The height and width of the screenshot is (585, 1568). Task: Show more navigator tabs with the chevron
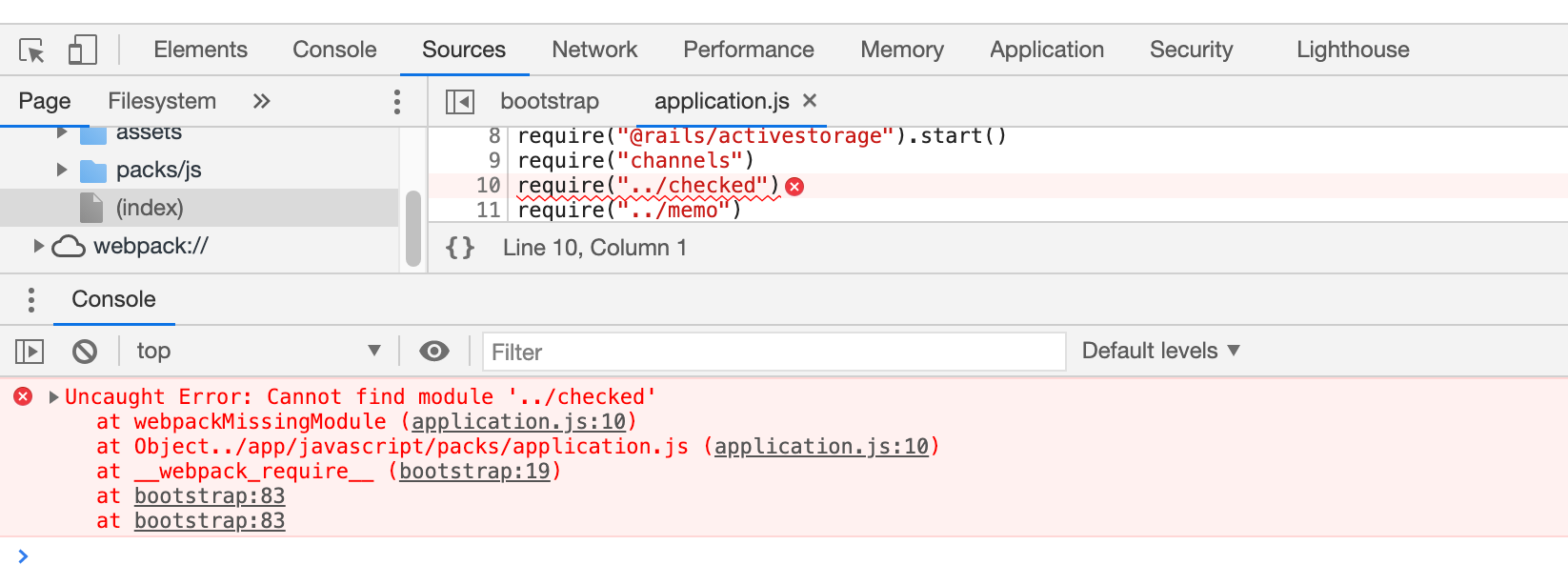point(261,101)
